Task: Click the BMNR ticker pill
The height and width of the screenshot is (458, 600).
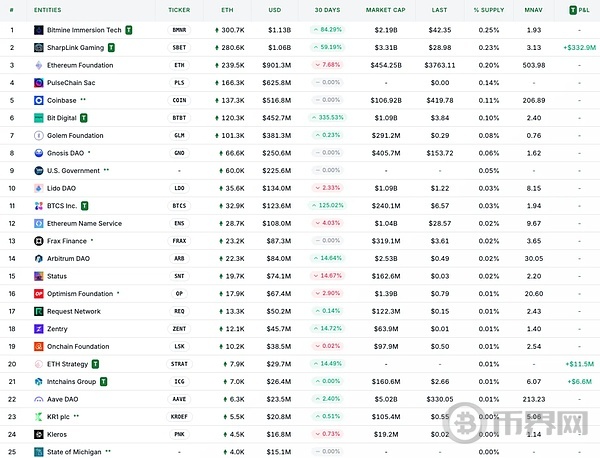Action: point(179,30)
